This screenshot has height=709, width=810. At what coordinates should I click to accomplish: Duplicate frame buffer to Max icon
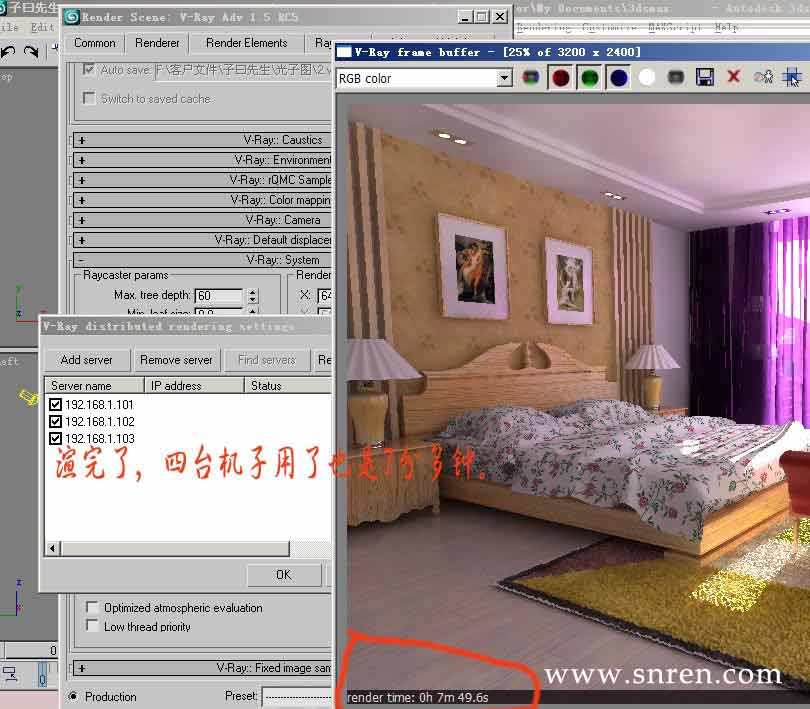pos(763,78)
